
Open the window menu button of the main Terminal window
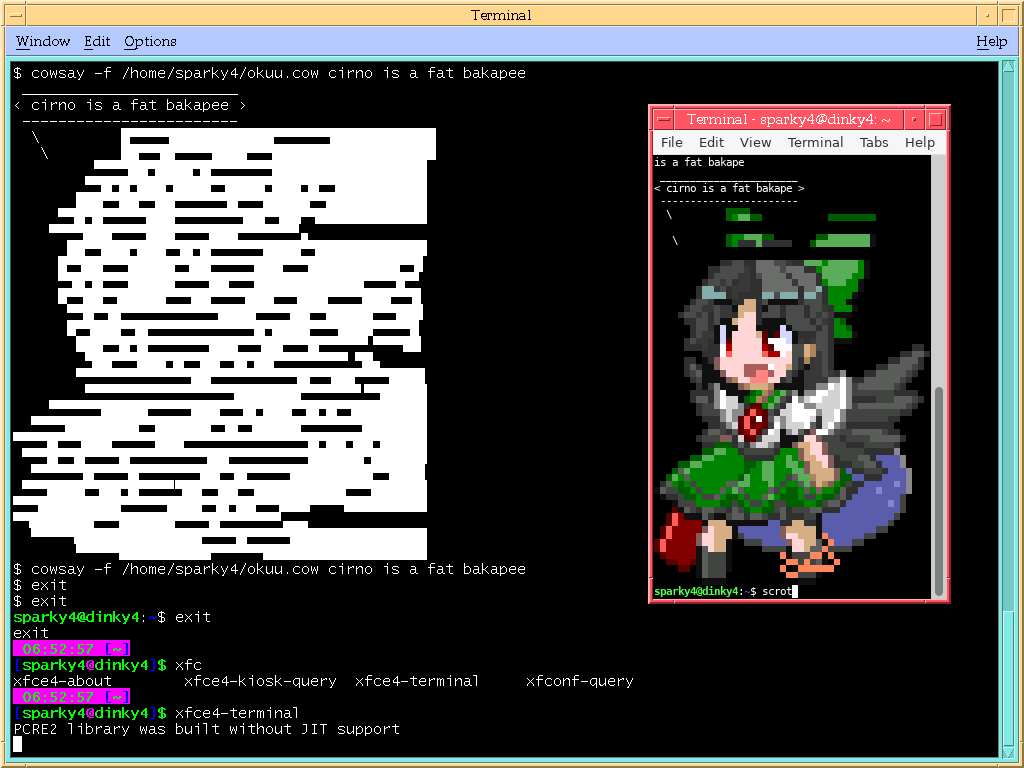coord(14,15)
